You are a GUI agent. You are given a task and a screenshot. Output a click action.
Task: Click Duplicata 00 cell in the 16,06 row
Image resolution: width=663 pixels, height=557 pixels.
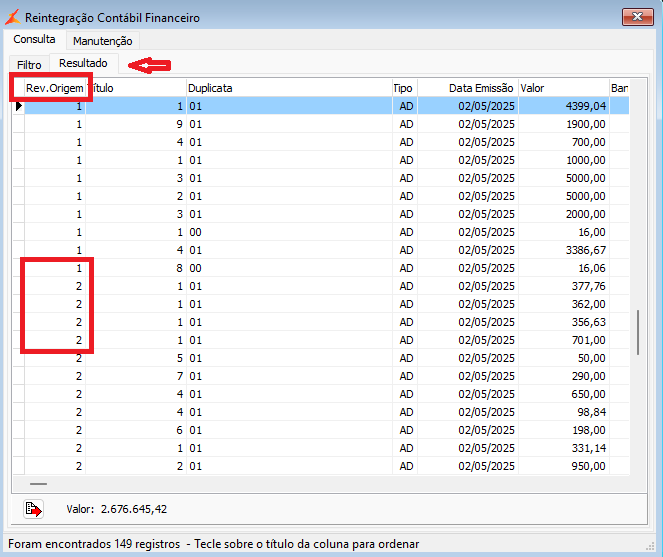point(289,268)
